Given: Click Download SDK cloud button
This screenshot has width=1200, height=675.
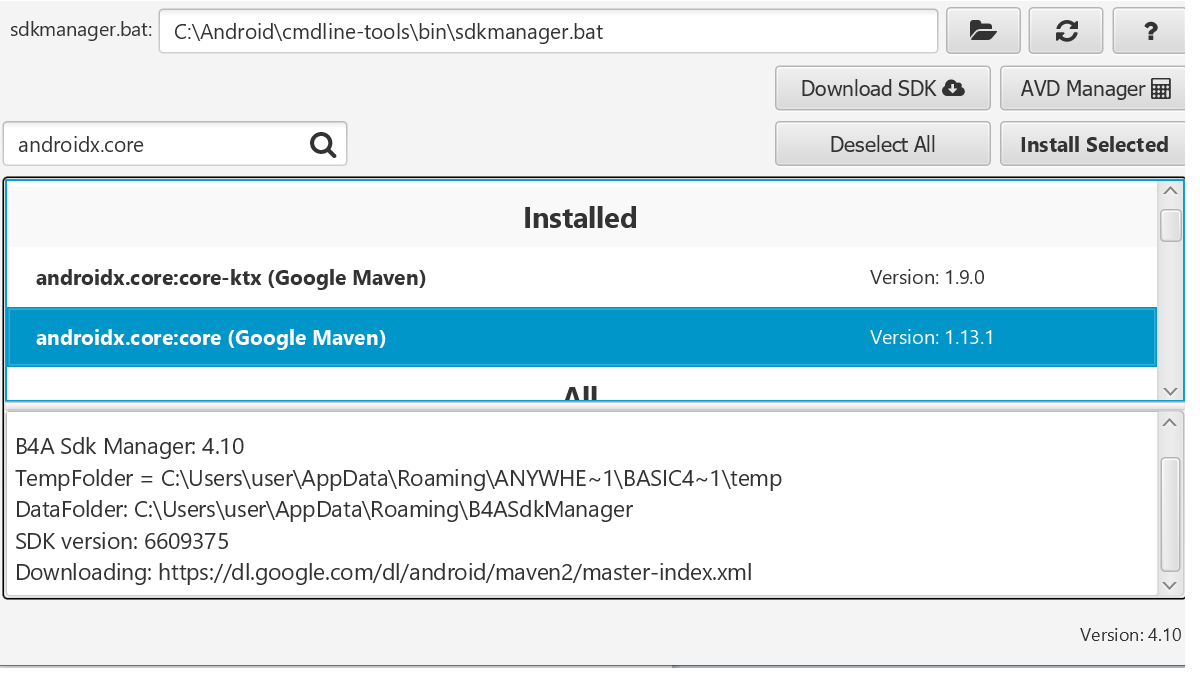Looking at the screenshot, I should point(882,89).
